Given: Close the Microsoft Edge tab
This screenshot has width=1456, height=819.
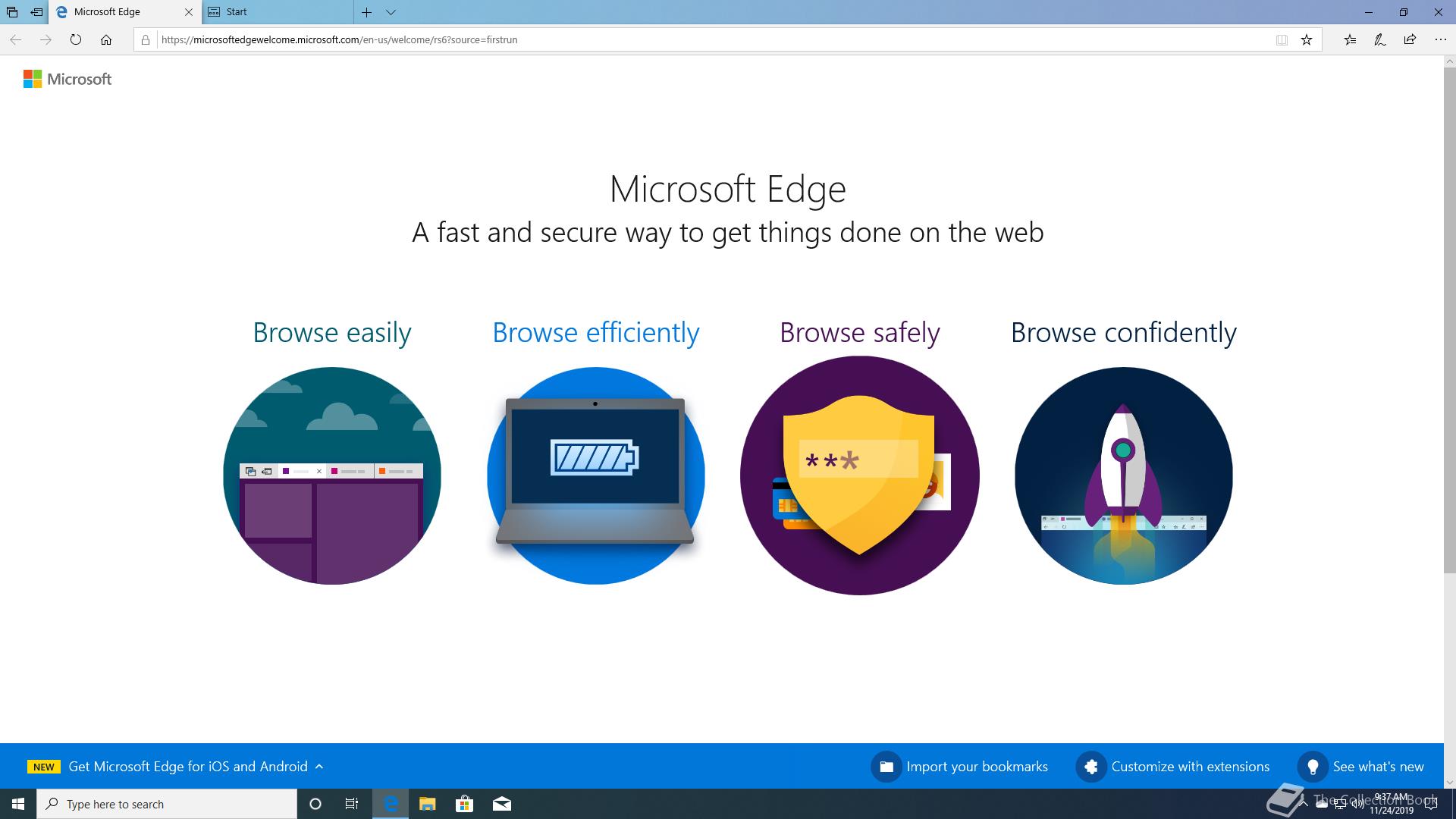Looking at the screenshot, I should 189,12.
